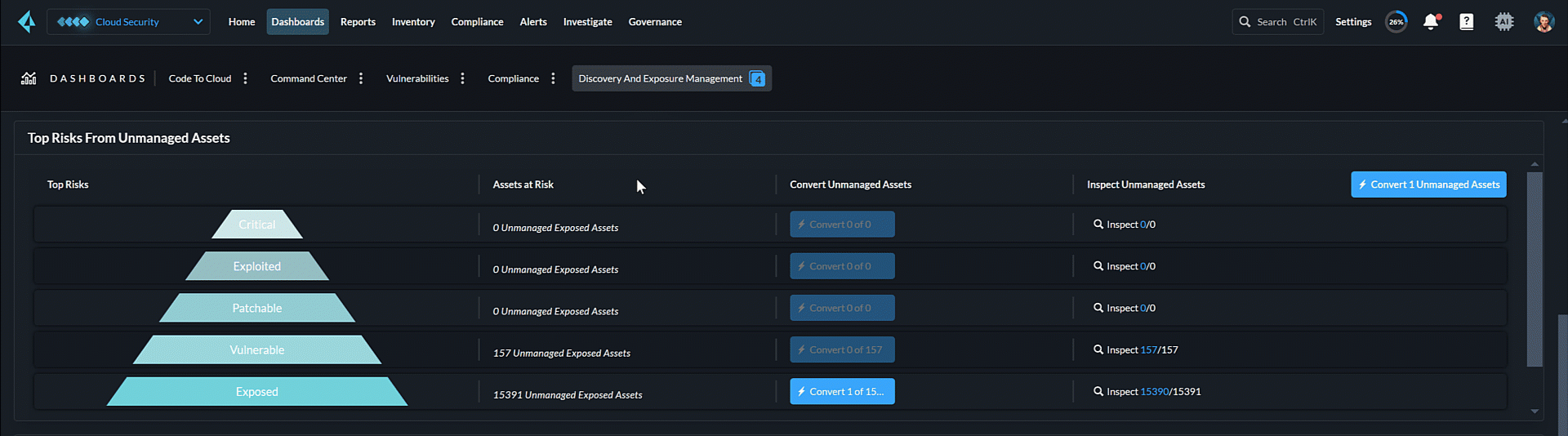
Task: Open the Reports menu
Action: click(x=358, y=22)
